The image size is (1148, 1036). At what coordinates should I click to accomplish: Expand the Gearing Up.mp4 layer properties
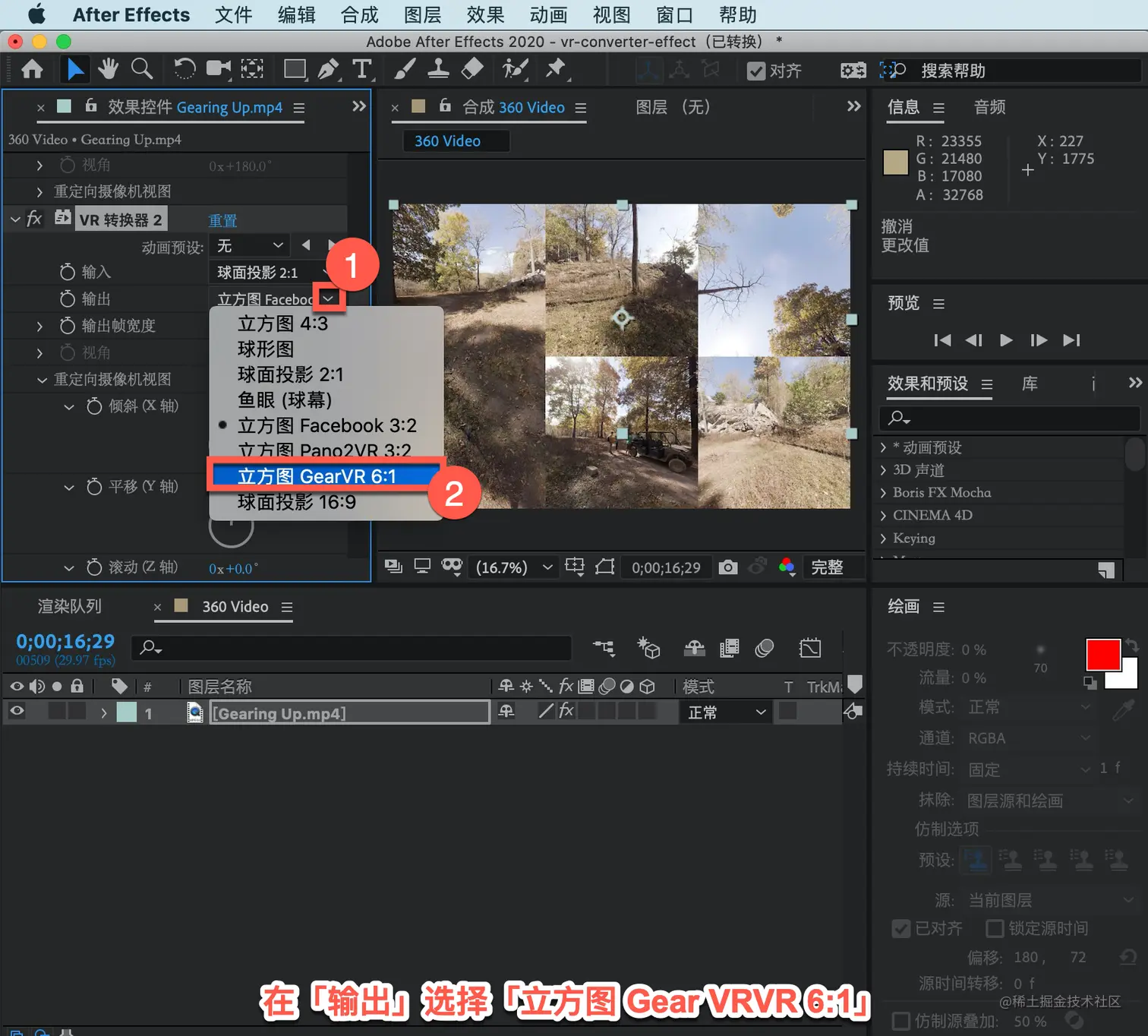[104, 713]
